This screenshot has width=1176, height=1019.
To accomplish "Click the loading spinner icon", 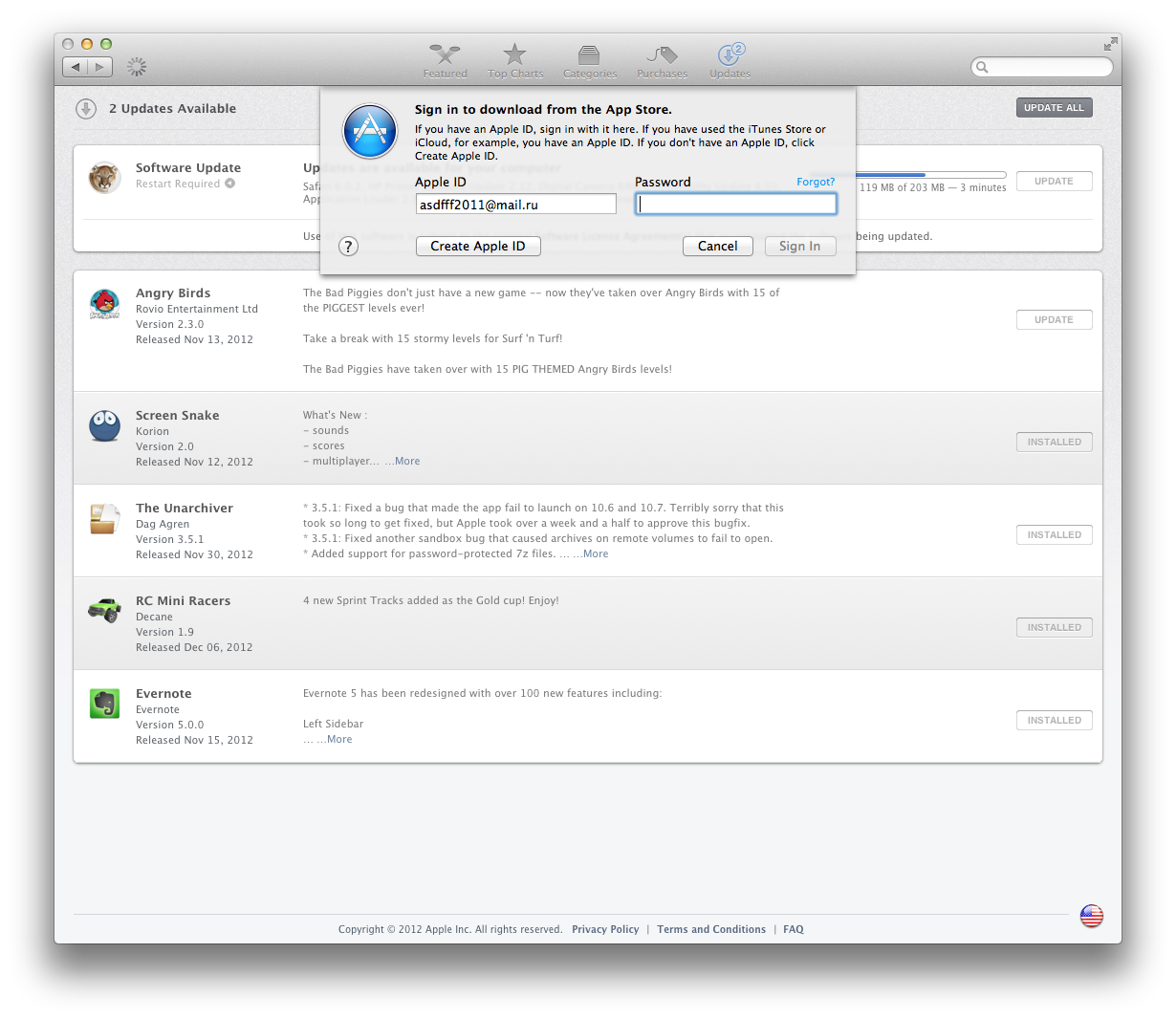I will (137, 67).
